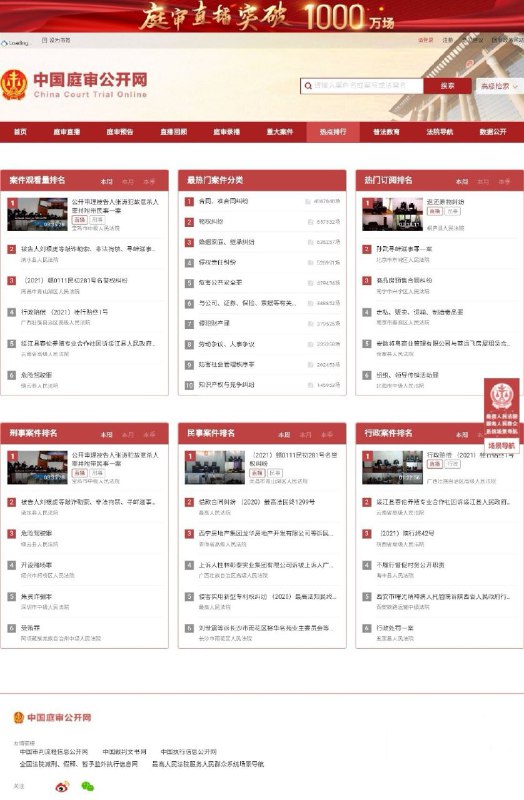This screenshot has height=800, width=524.
Task: Click the China Court Trial Online emblem logo
Action: 14,85
